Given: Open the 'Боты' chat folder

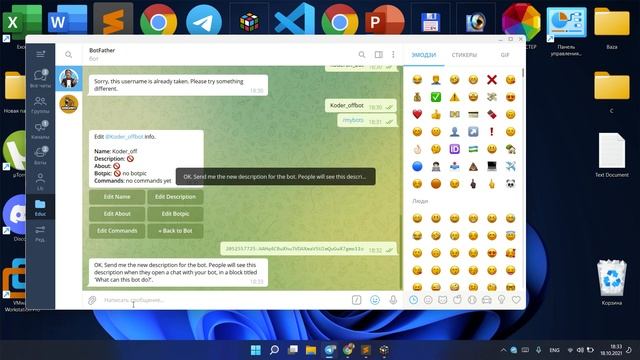Looking at the screenshot, I should pos(40,156).
